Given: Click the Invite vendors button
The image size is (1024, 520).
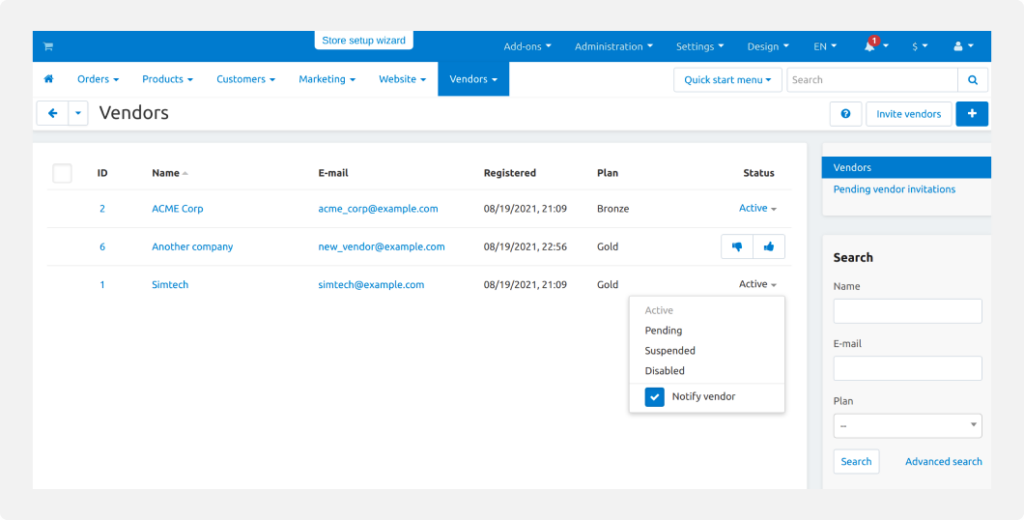Looking at the screenshot, I should pyautogui.click(x=908, y=114).
